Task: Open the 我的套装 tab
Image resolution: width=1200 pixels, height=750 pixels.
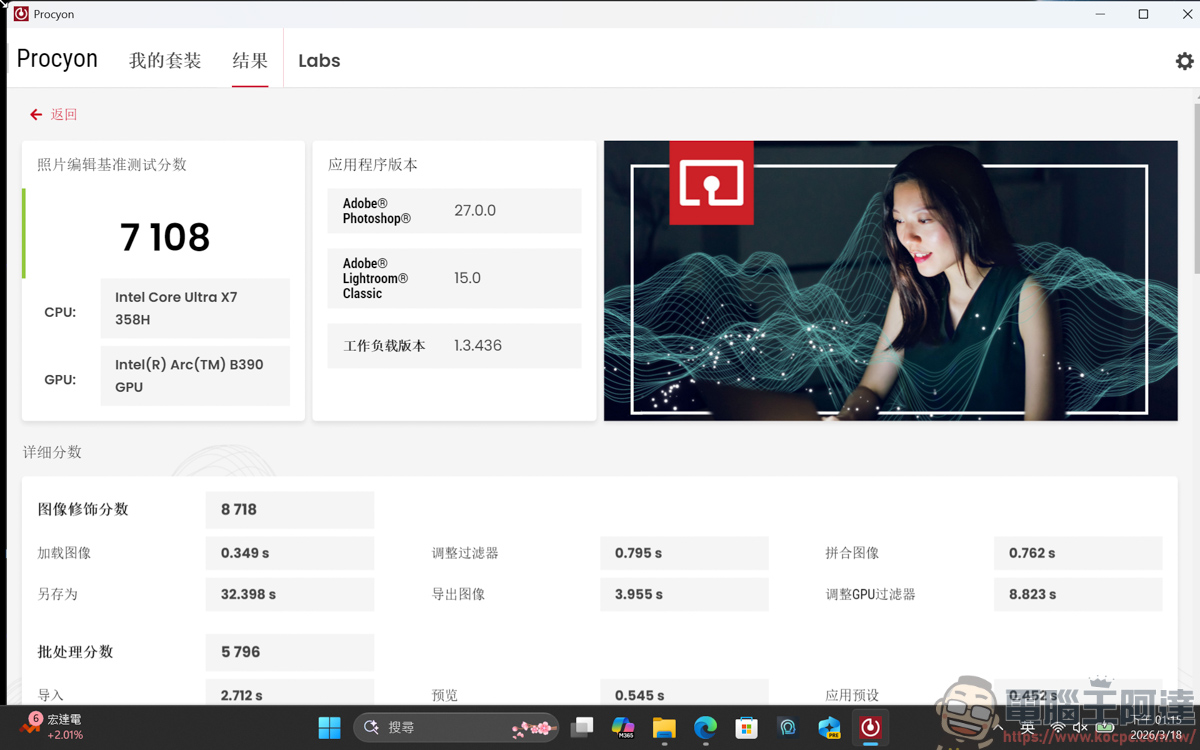Action: [165, 60]
